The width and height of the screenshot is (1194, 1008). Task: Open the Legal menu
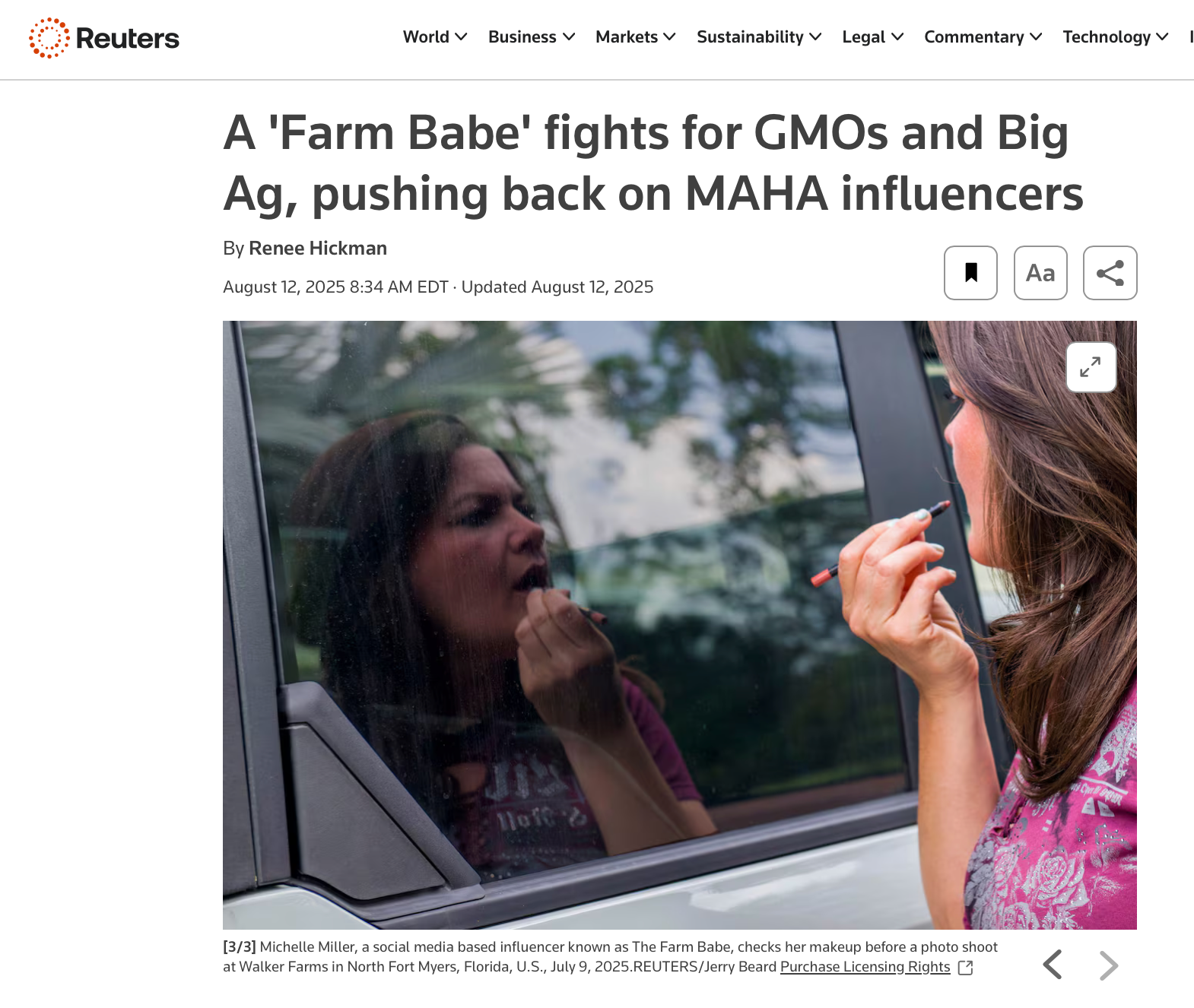tap(872, 37)
